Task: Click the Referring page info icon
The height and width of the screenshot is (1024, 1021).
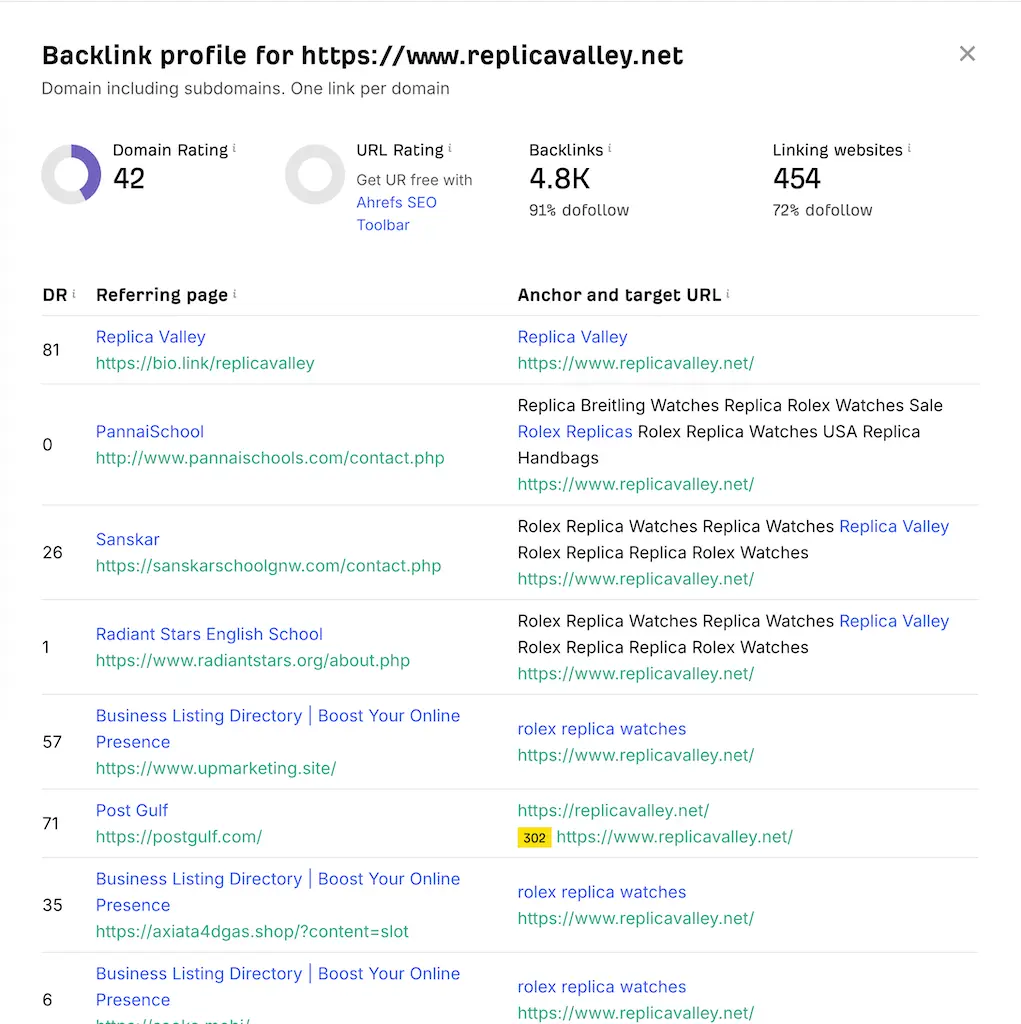Action: point(235,294)
